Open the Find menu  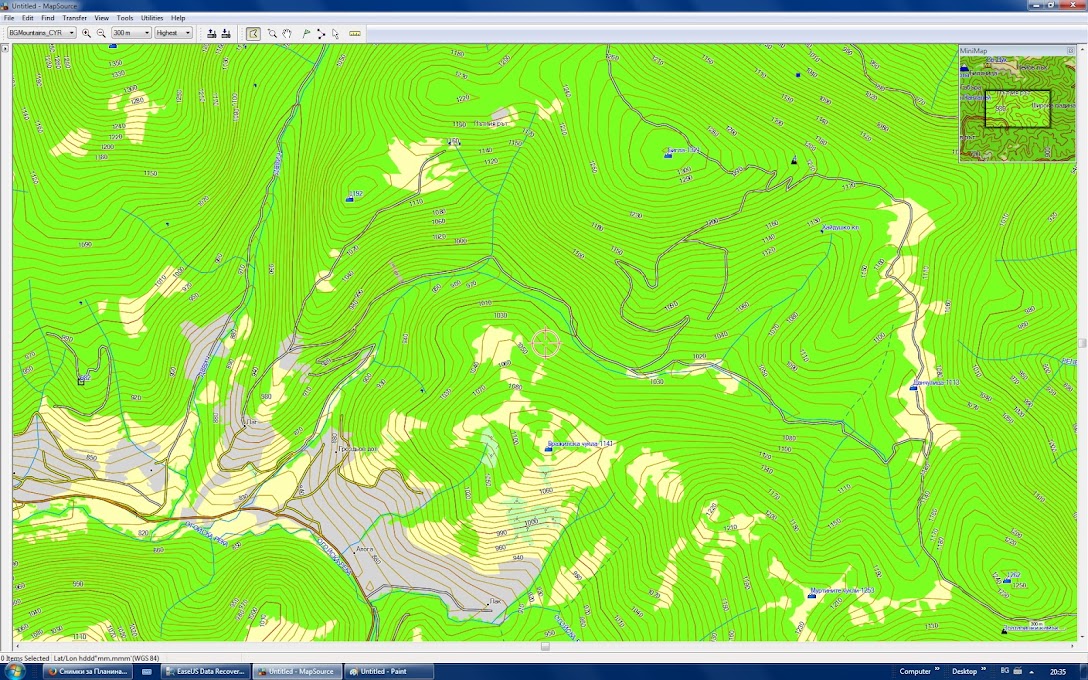(x=48, y=17)
